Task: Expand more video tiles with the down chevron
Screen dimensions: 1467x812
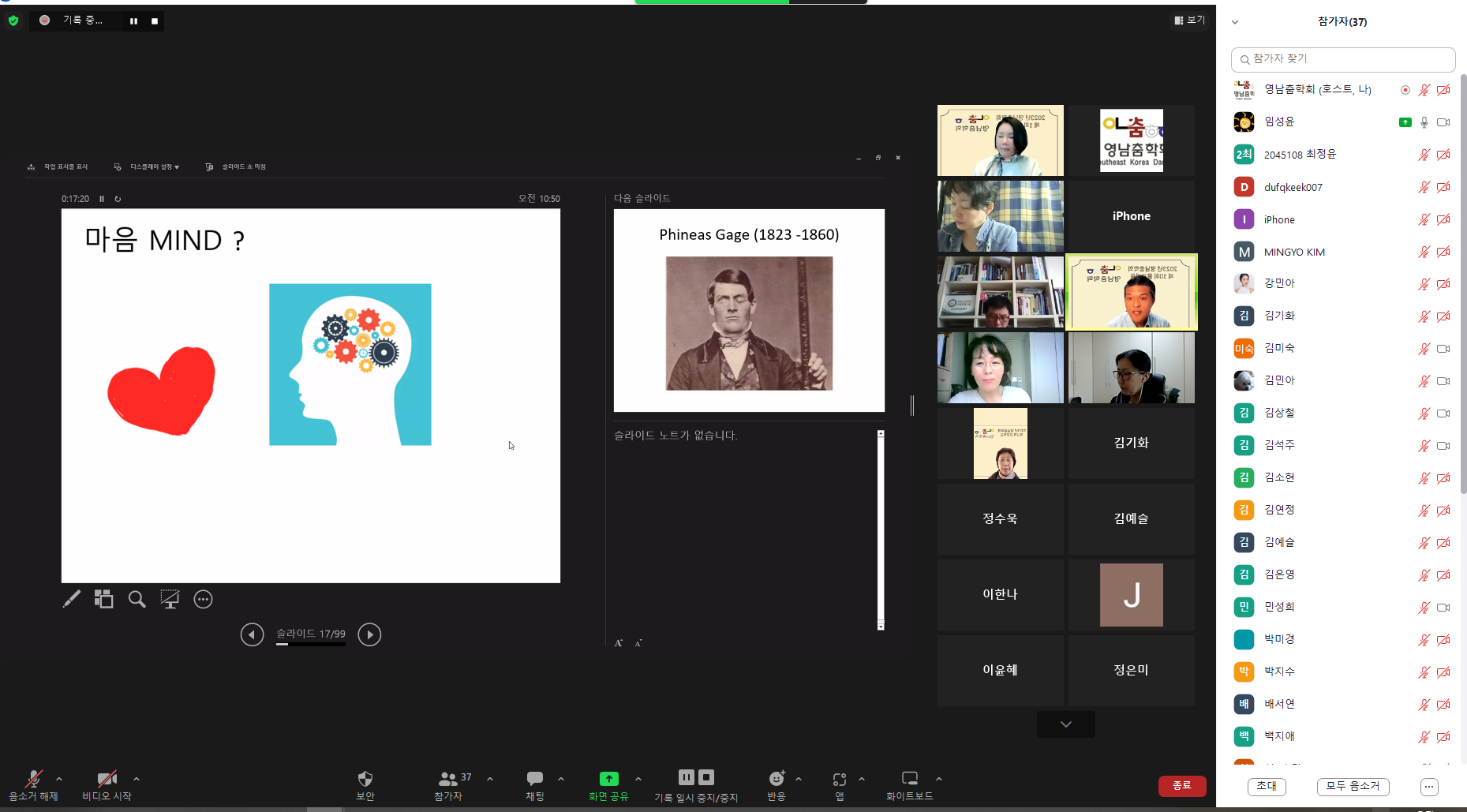Action: 1066,724
